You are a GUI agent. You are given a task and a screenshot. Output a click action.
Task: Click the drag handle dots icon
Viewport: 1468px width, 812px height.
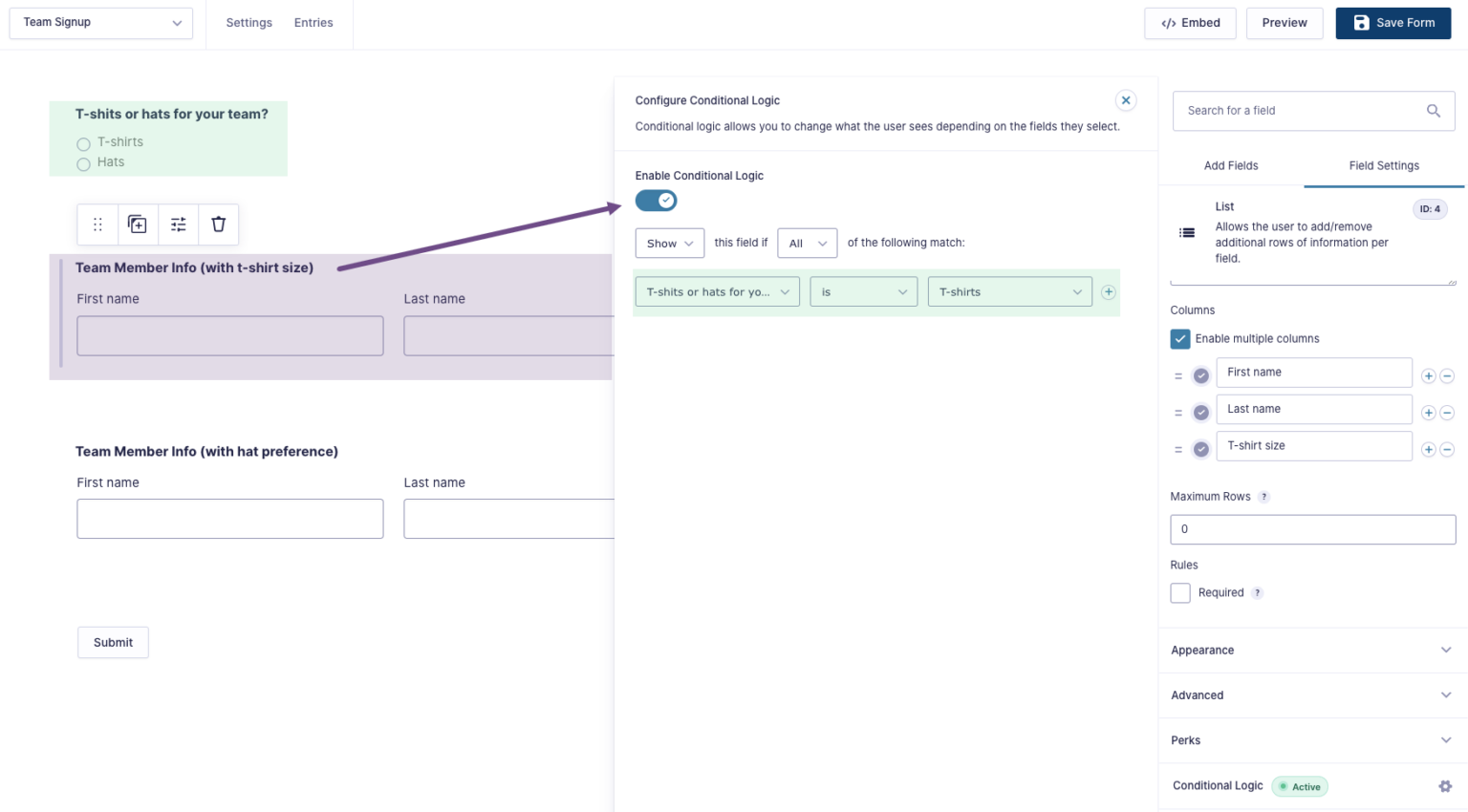pos(97,224)
